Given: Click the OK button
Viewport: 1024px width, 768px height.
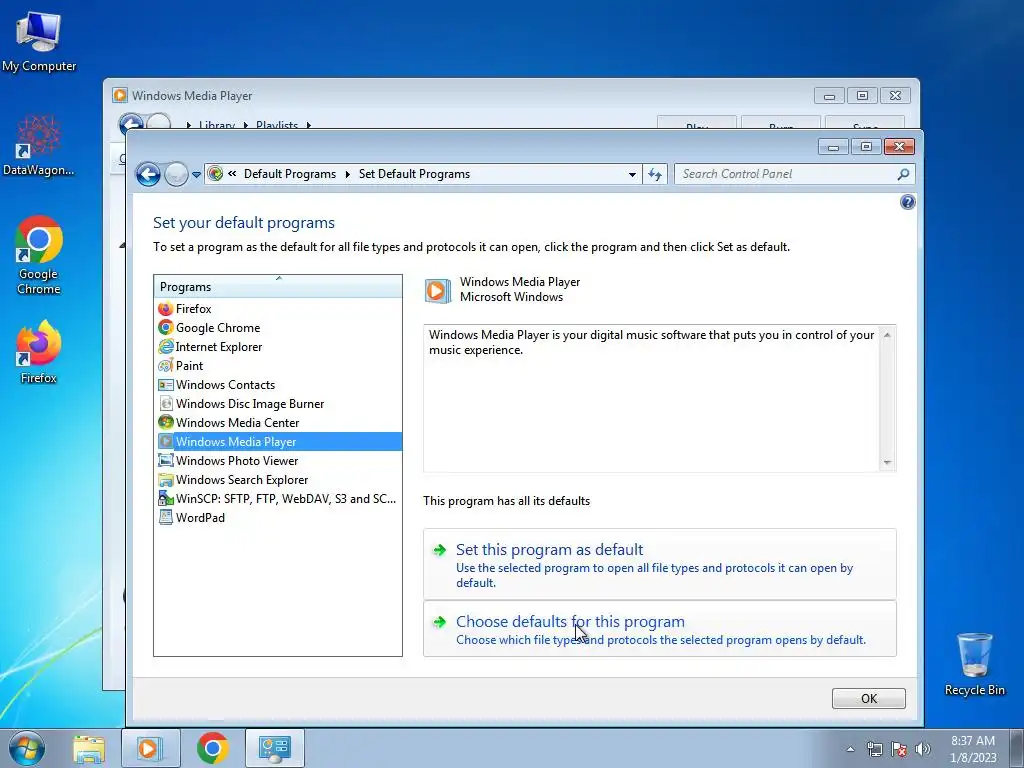Looking at the screenshot, I should (x=869, y=698).
